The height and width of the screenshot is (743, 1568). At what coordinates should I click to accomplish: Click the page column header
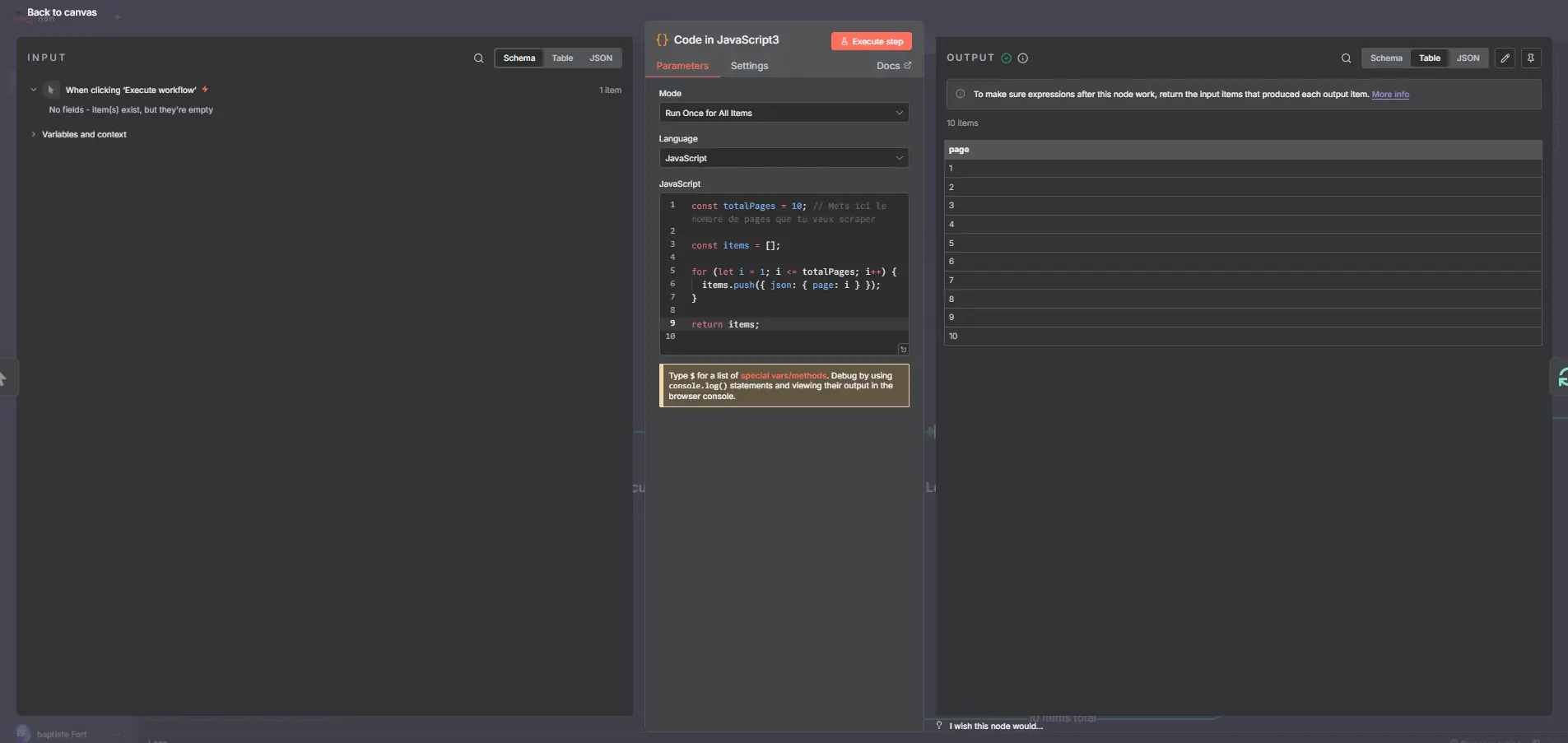(x=1243, y=150)
